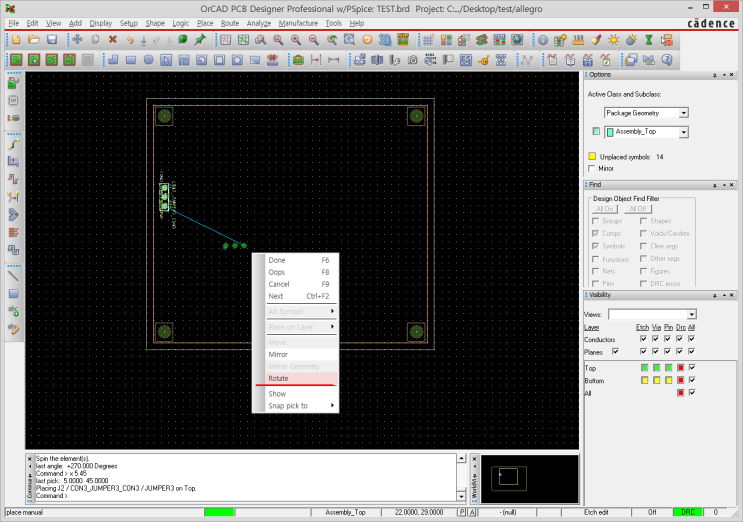Click the red X Delete icon
743x522 pixels.
(112, 40)
